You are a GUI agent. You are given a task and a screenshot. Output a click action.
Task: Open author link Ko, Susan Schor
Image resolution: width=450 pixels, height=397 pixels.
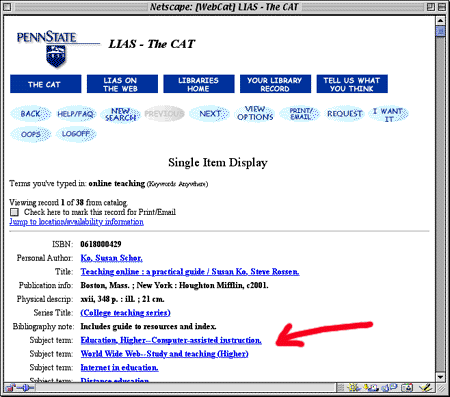(112, 258)
